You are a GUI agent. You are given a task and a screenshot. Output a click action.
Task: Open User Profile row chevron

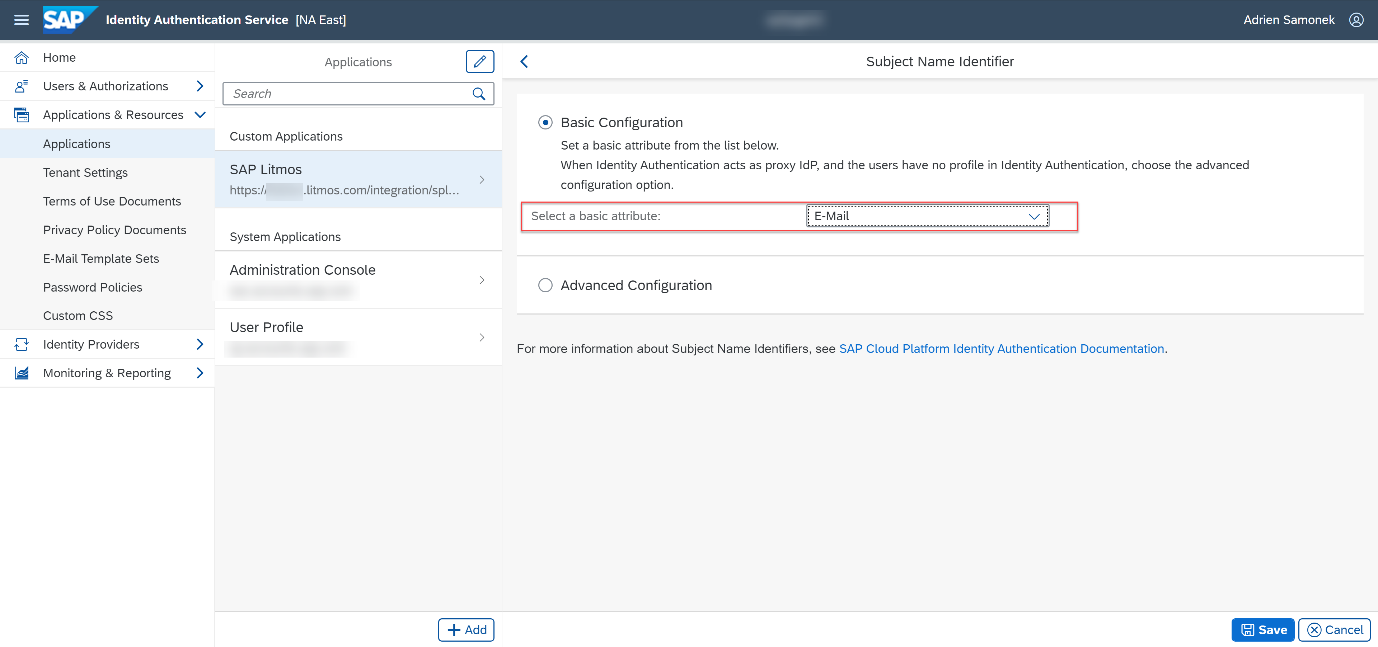click(x=482, y=337)
